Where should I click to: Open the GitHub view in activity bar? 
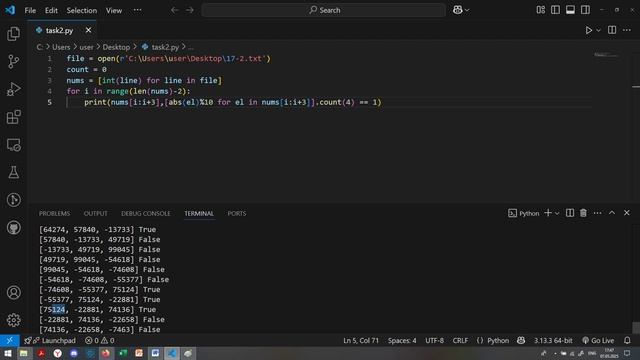13,227
